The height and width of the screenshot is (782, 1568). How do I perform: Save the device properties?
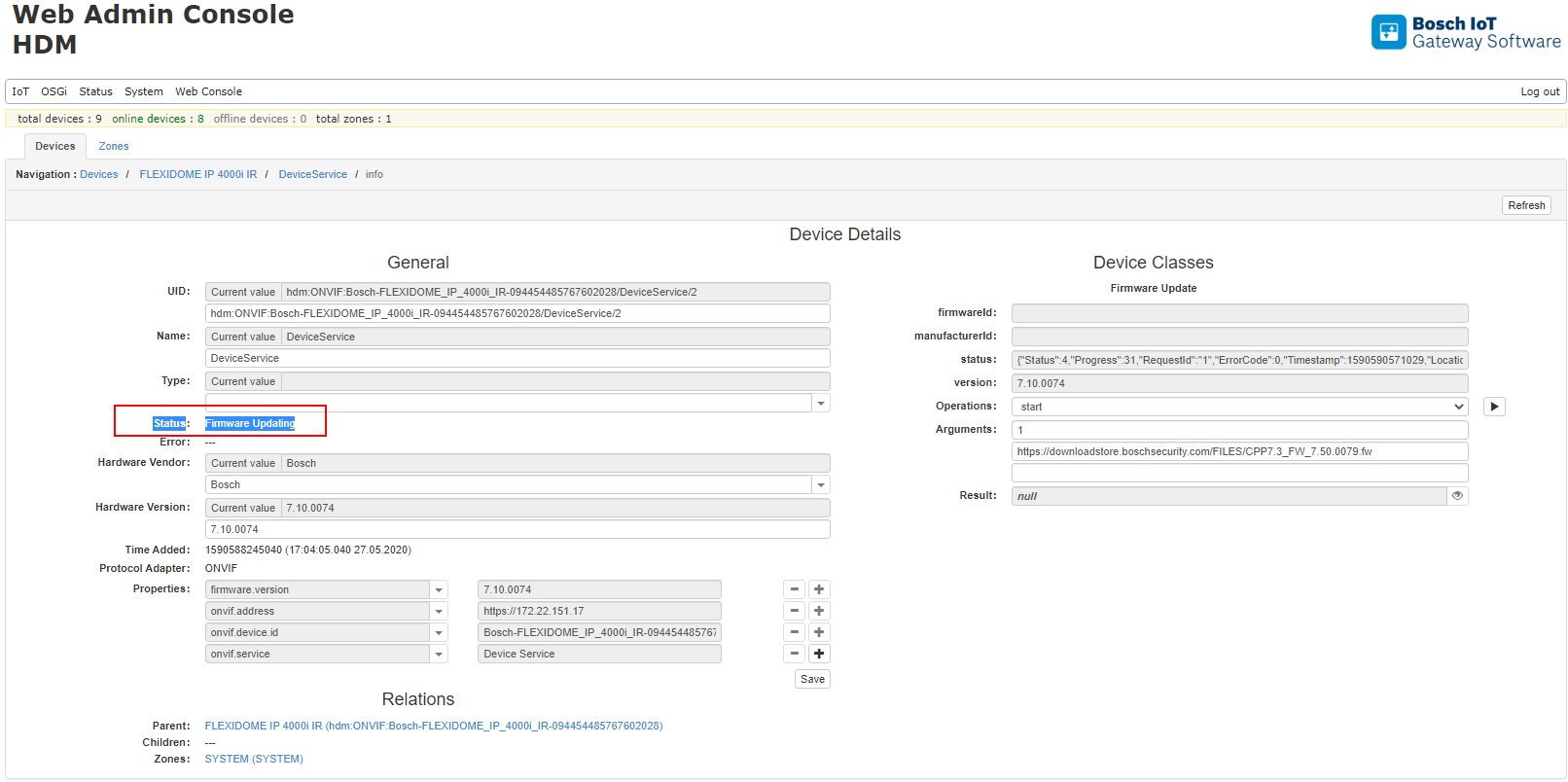coord(812,679)
